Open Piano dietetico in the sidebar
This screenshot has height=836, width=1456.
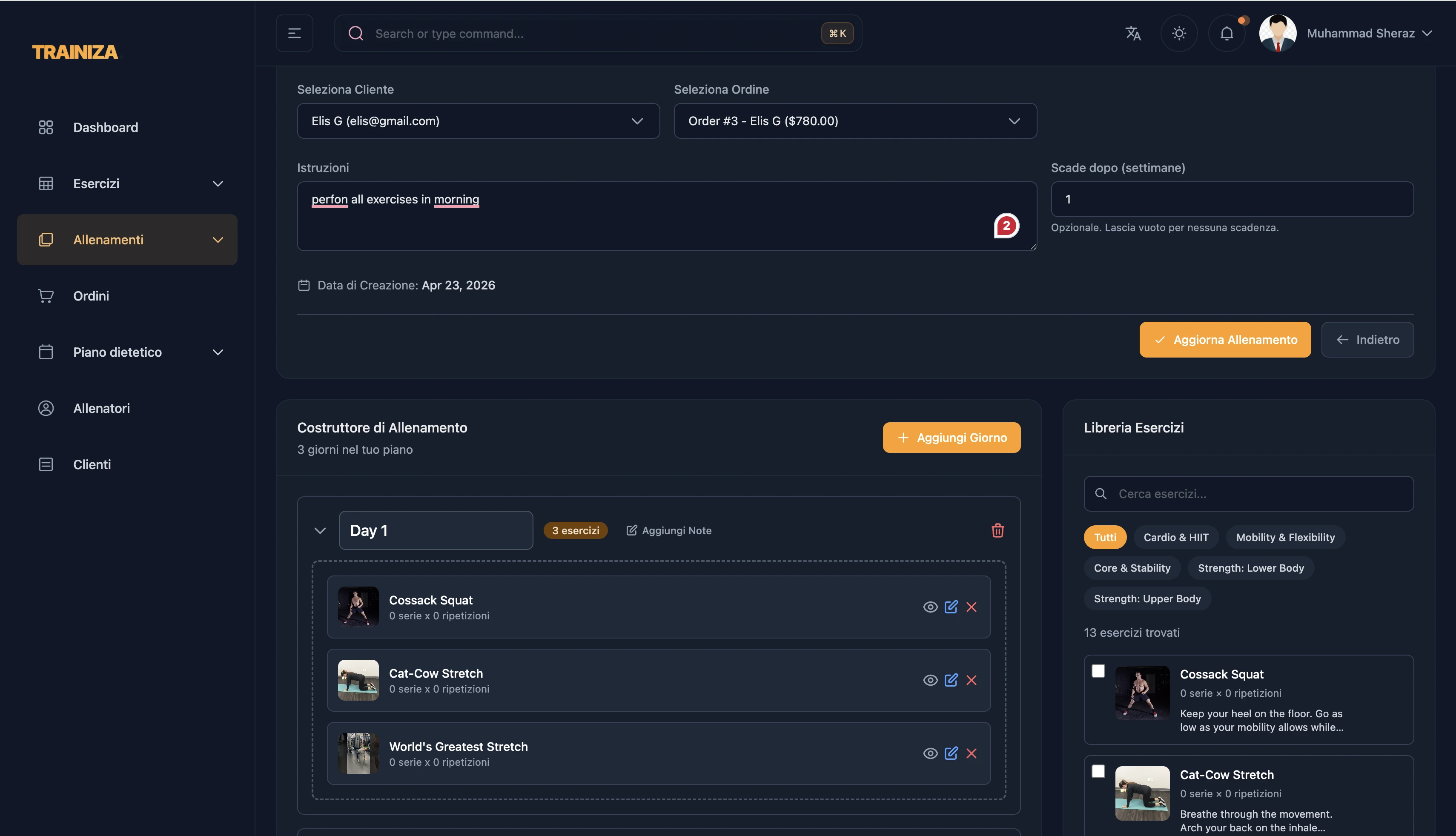[x=127, y=352]
